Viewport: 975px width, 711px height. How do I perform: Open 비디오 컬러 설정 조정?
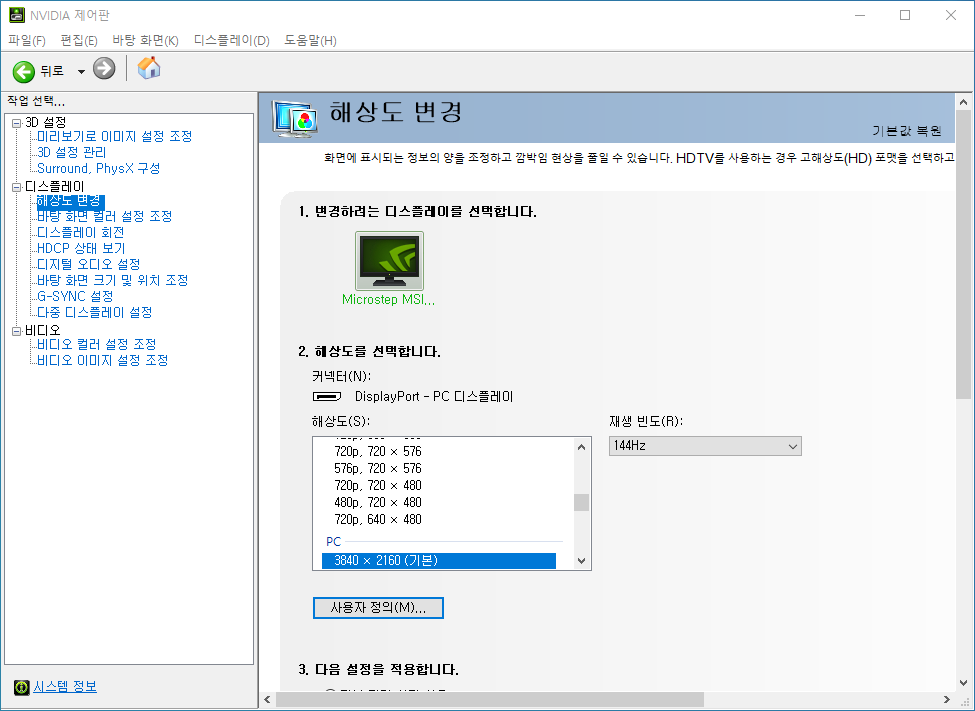(96, 345)
